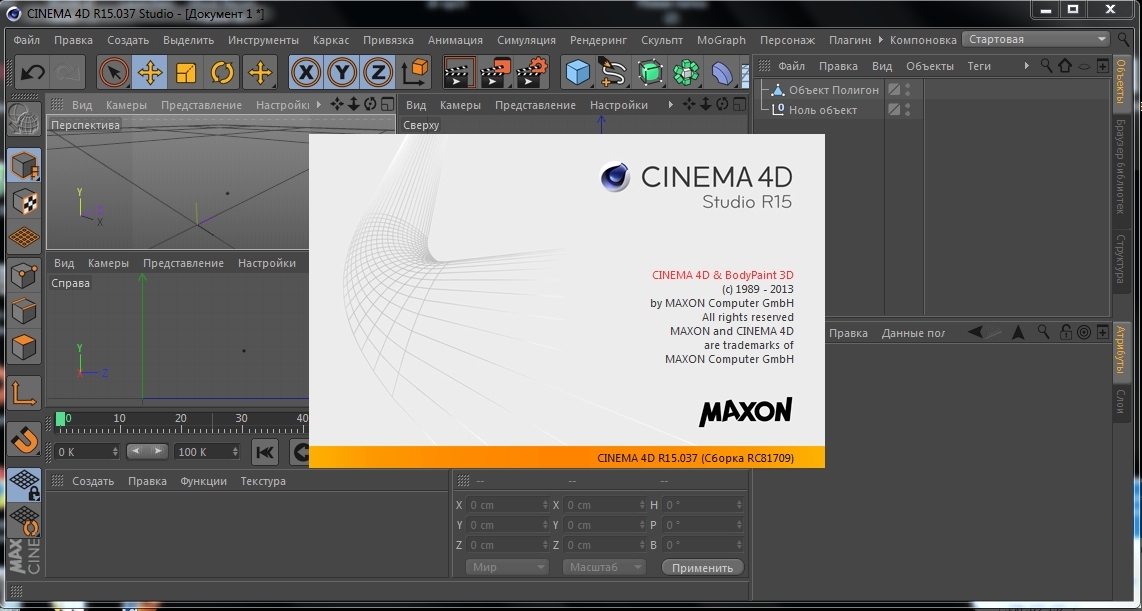This screenshot has height=611, width=1142.
Task: Open the MoGraph menu
Action: tap(721, 40)
